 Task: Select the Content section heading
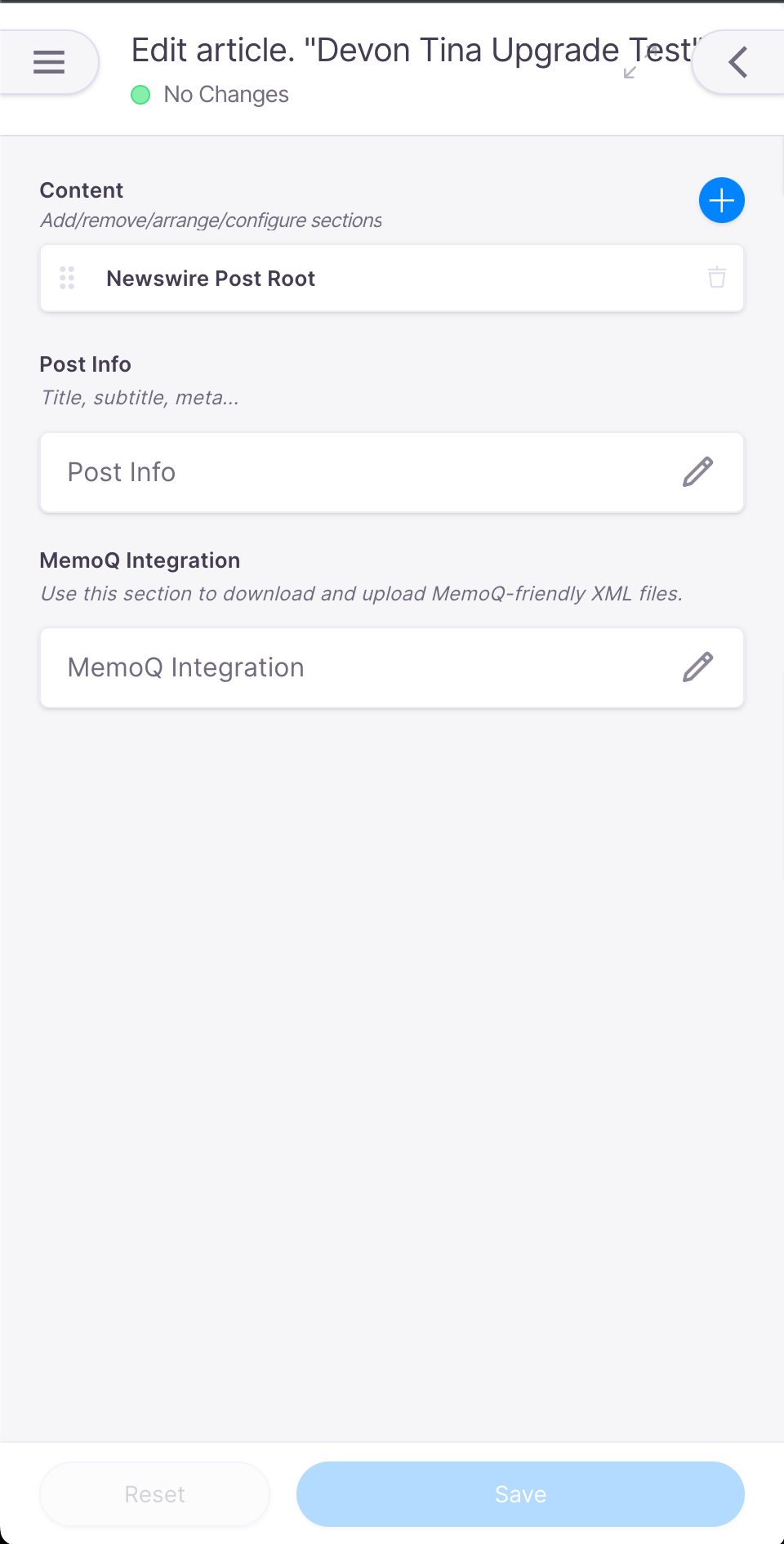[x=81, y=190]
